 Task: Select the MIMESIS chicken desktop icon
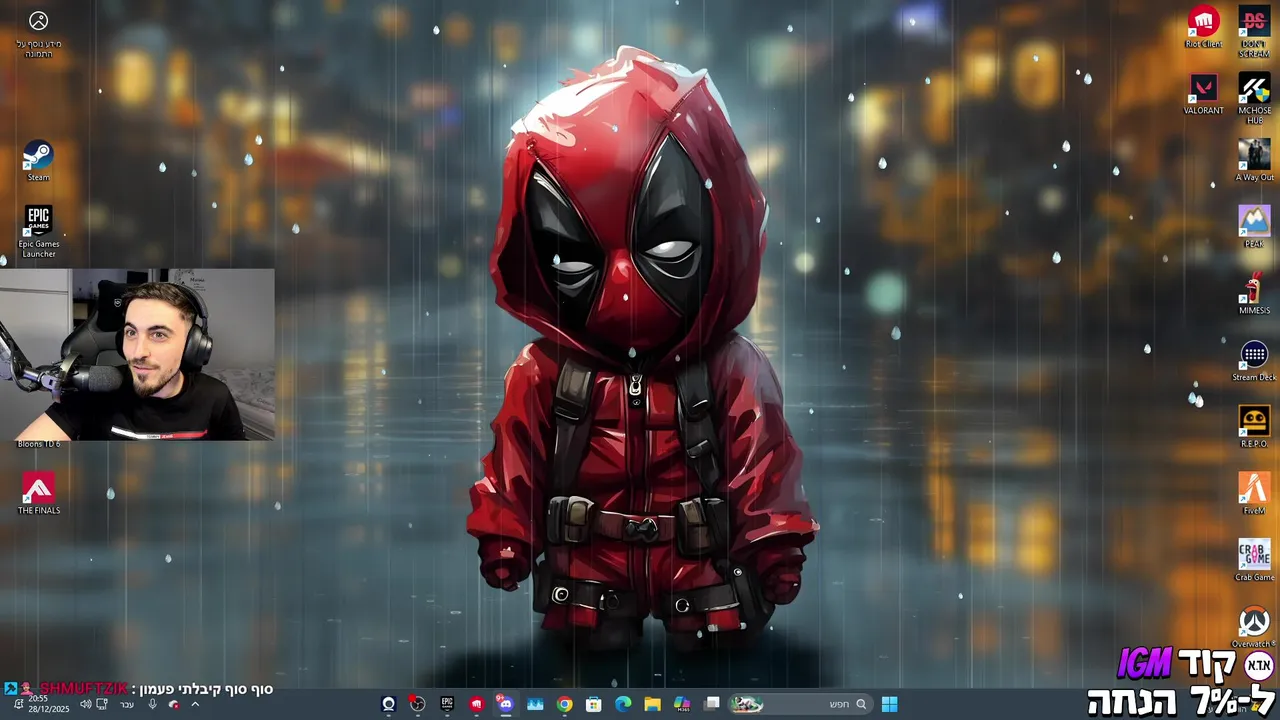click(x=1254, y=293)
